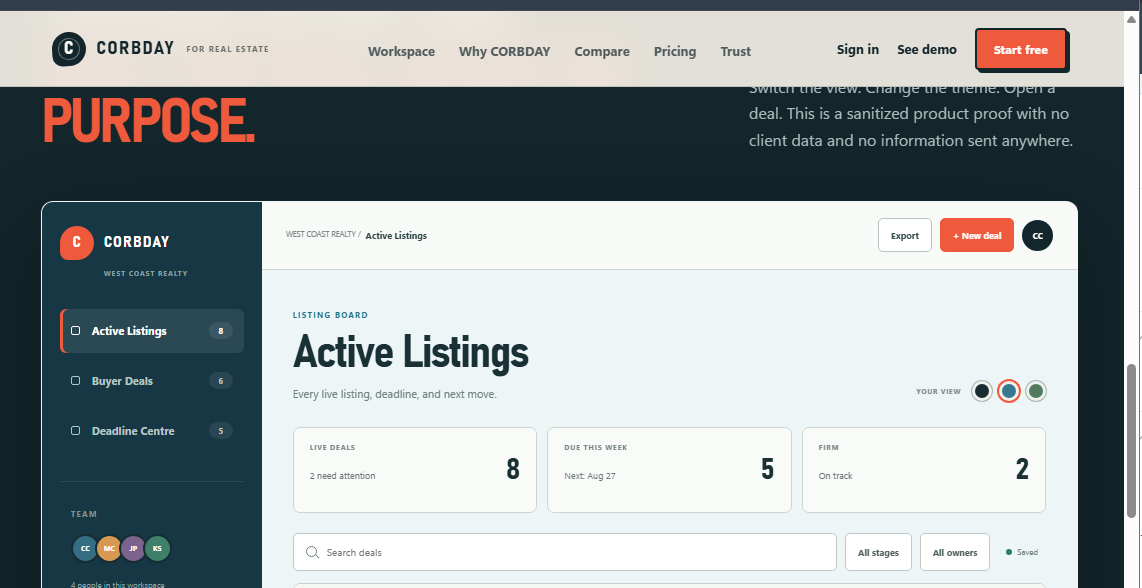Focus the Search deals input field
Viewport: 1142px width, 588px height.
point(564,552)
